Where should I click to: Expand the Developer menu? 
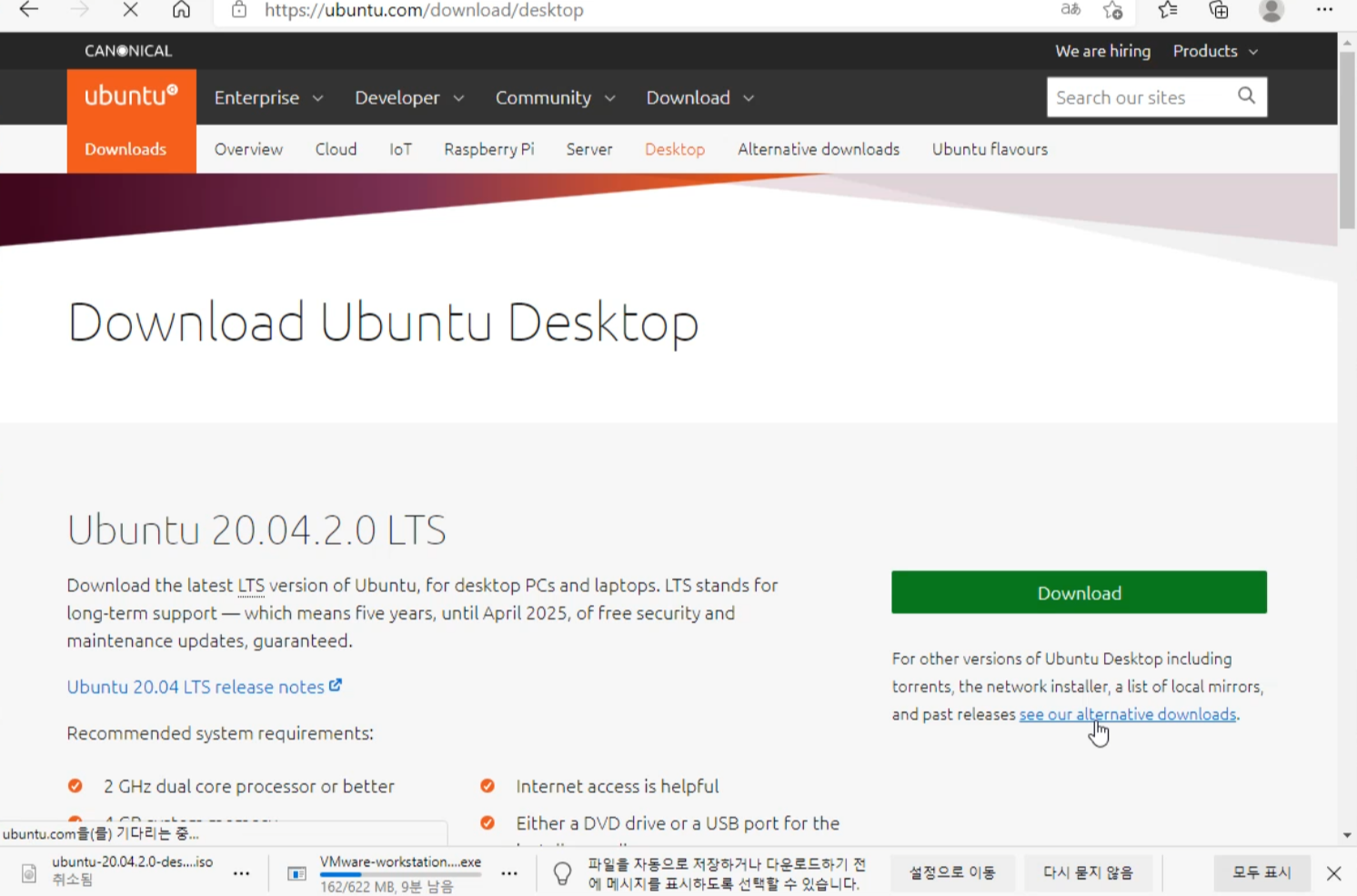(409, 97)
